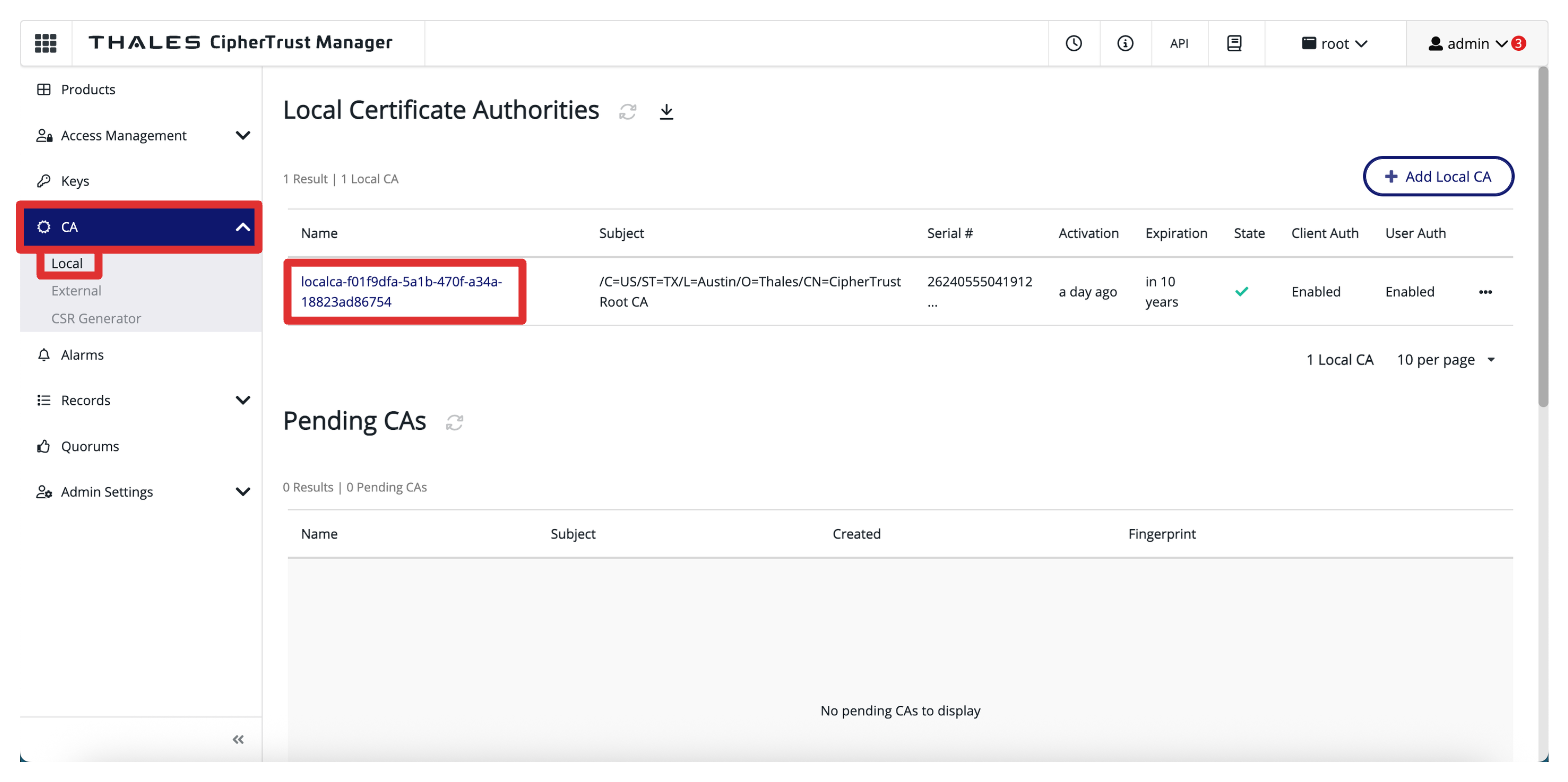Collapse the sidebar with double chevron
Image resolution: width=1568 pixels, height=782 pixels.
(238, 740)
